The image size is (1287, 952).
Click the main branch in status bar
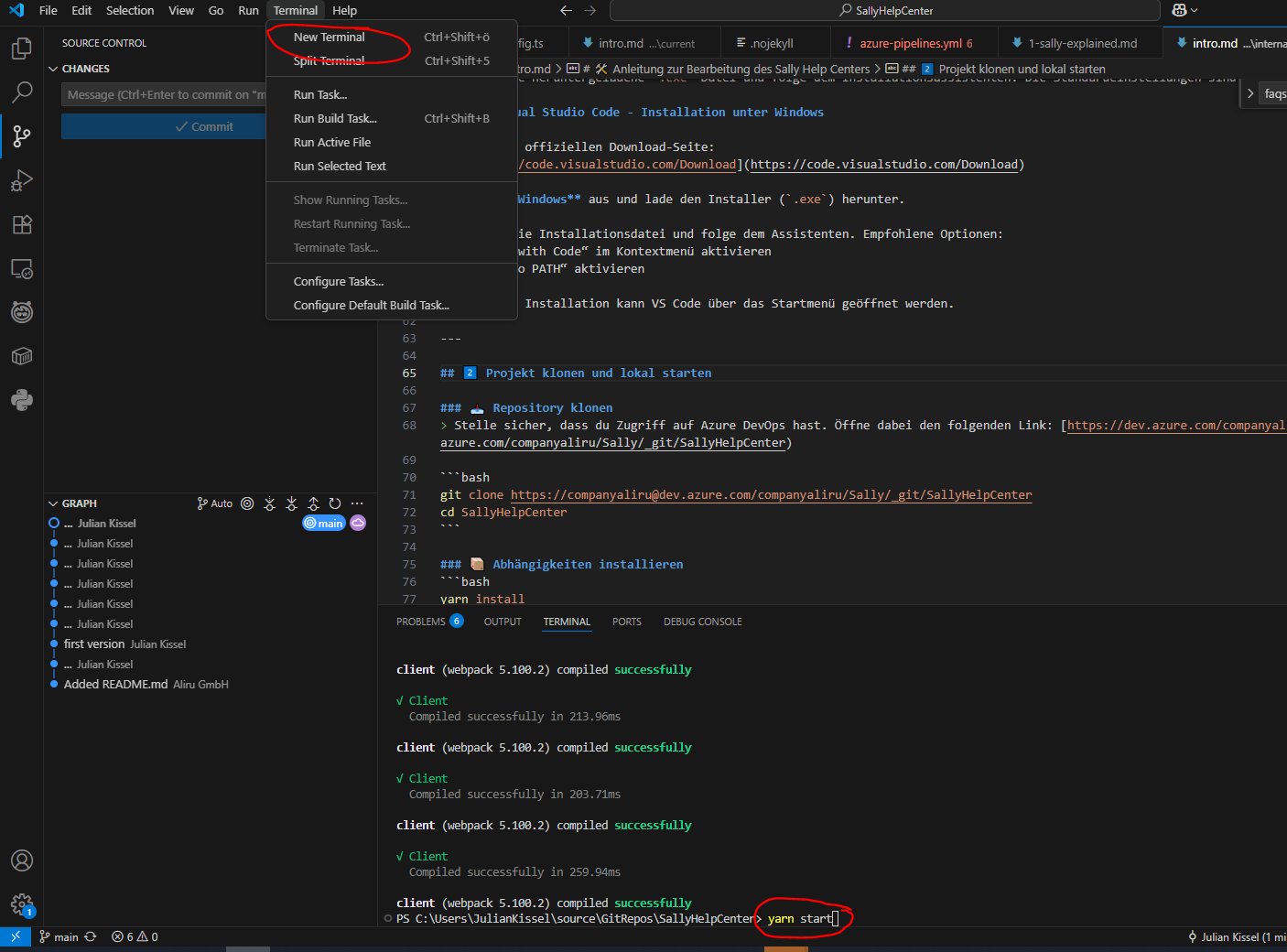[x=59, y=936]
